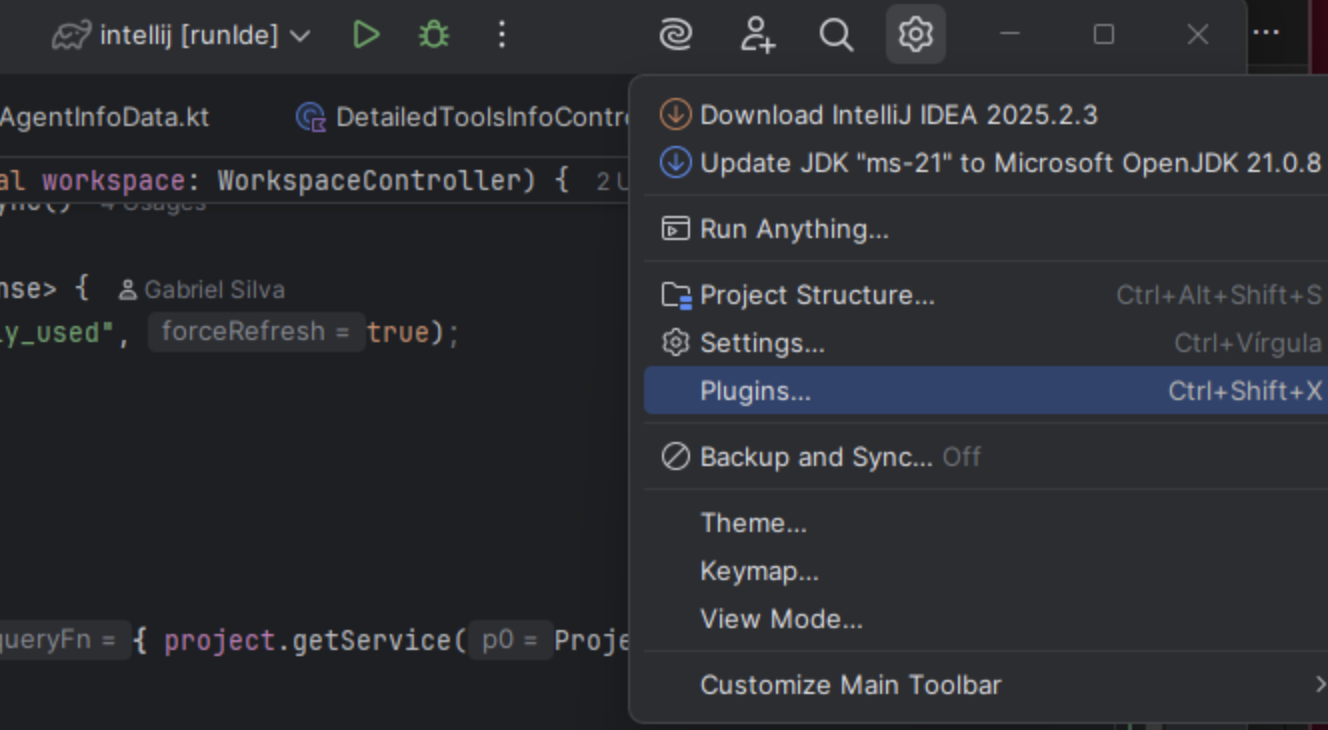This screenshot has height=730, width=1328.
Task: Click the add user Code With Me icon
Action: [757, 36]
